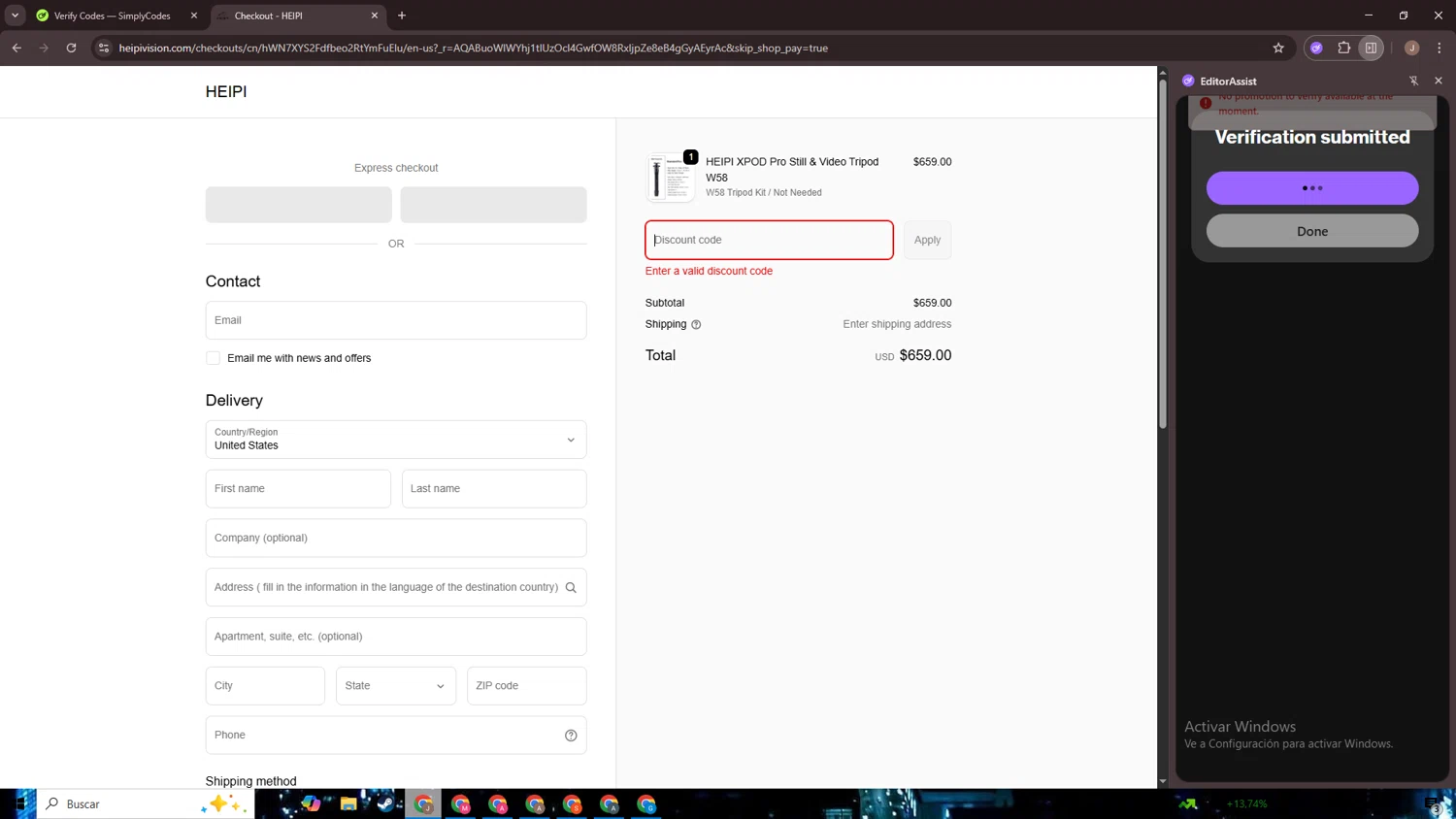This screenshot has width=1456, height=819.
Task: Click the "Enter a valid discount code" message
Action: click(709, 271)
